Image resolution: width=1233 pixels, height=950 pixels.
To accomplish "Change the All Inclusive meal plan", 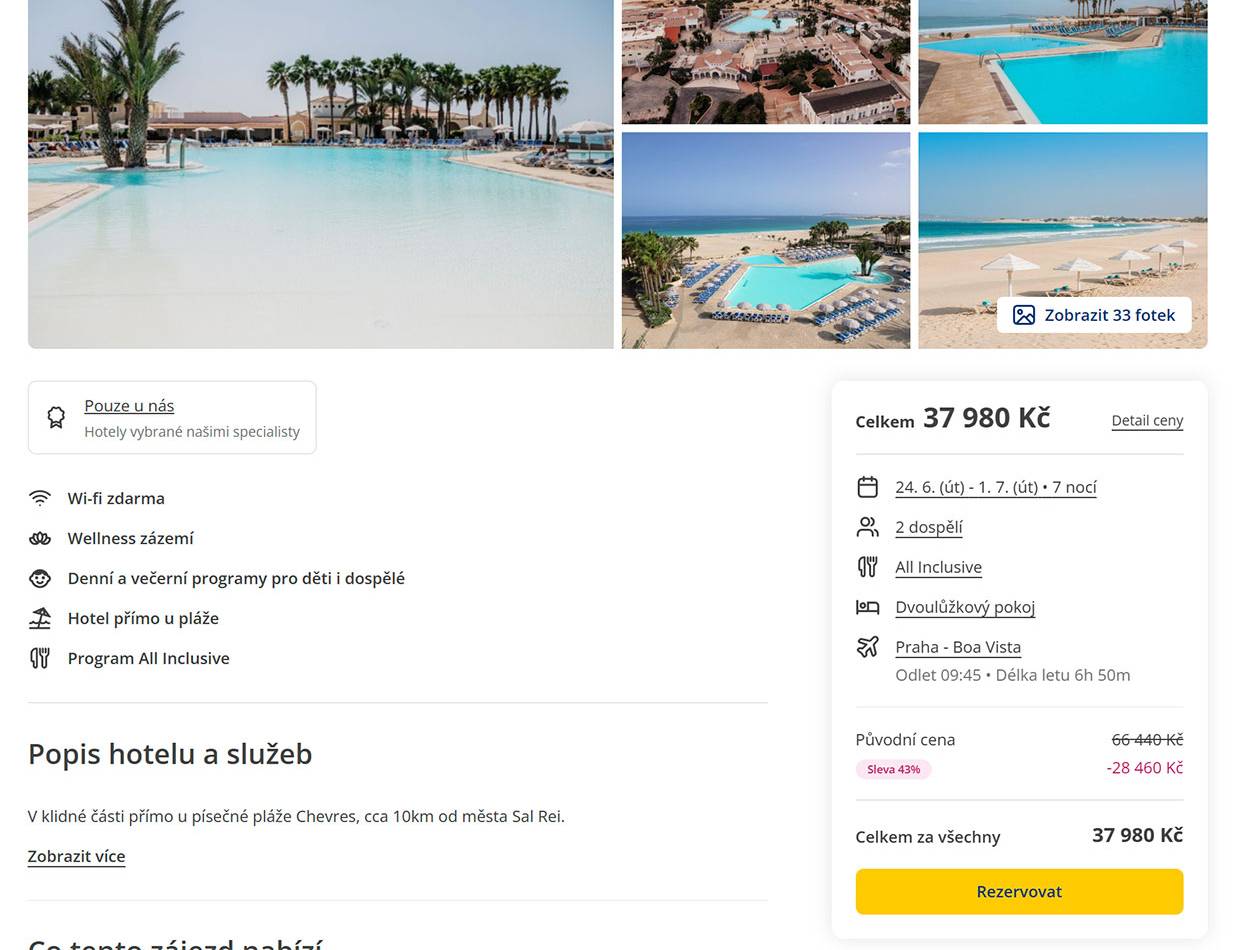I will (938, 567).
